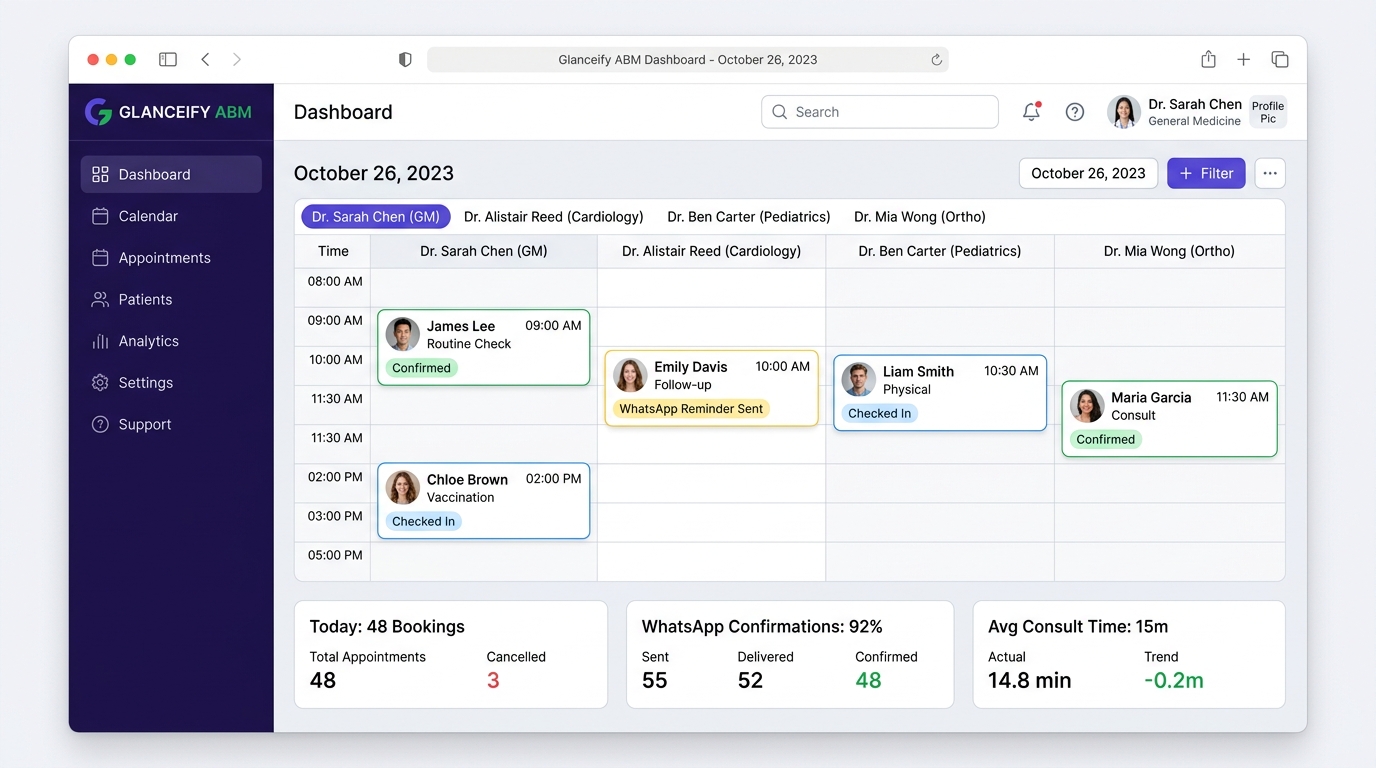
Task: Click James Lee's patient avatar
Action: point(403,334)
